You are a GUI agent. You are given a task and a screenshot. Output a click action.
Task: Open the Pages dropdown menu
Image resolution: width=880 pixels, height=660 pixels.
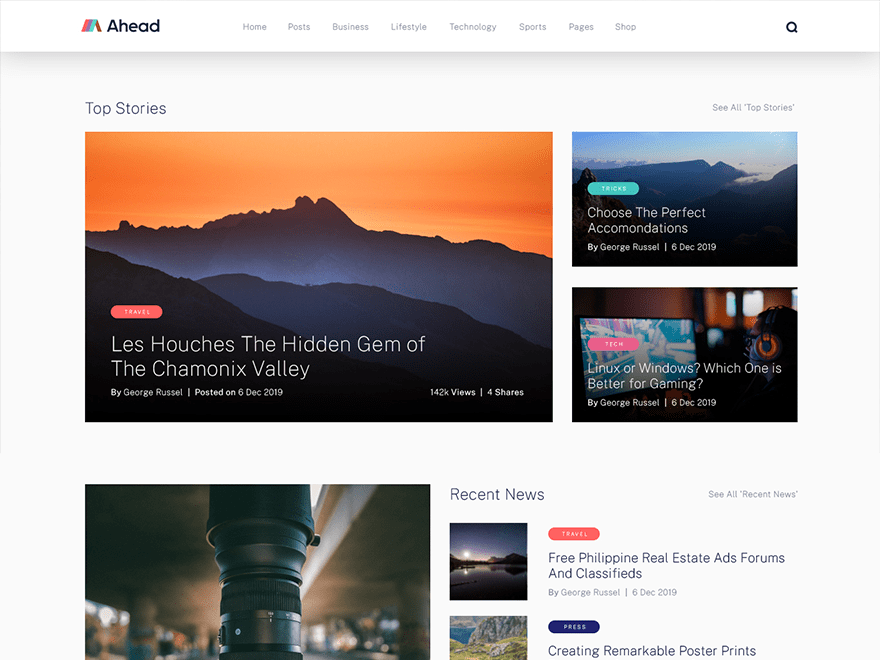pos(581,27)
